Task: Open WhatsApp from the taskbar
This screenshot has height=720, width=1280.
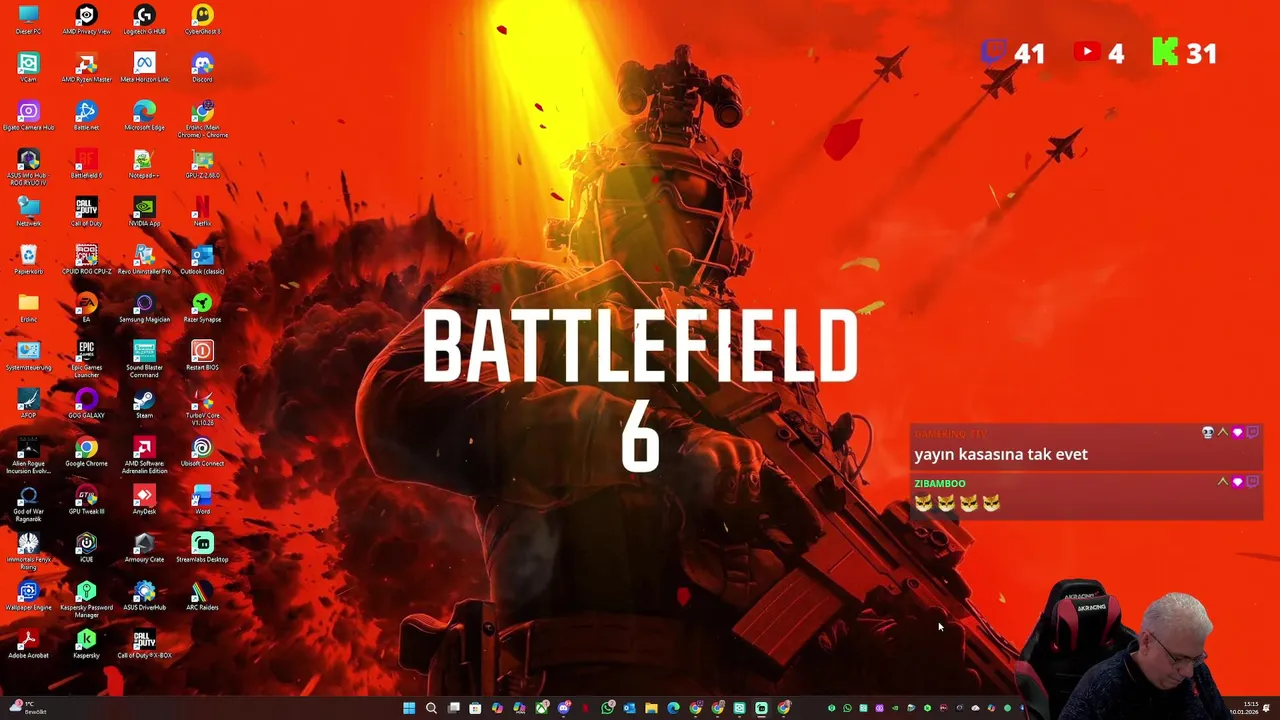Action: (x=607, y=708)
